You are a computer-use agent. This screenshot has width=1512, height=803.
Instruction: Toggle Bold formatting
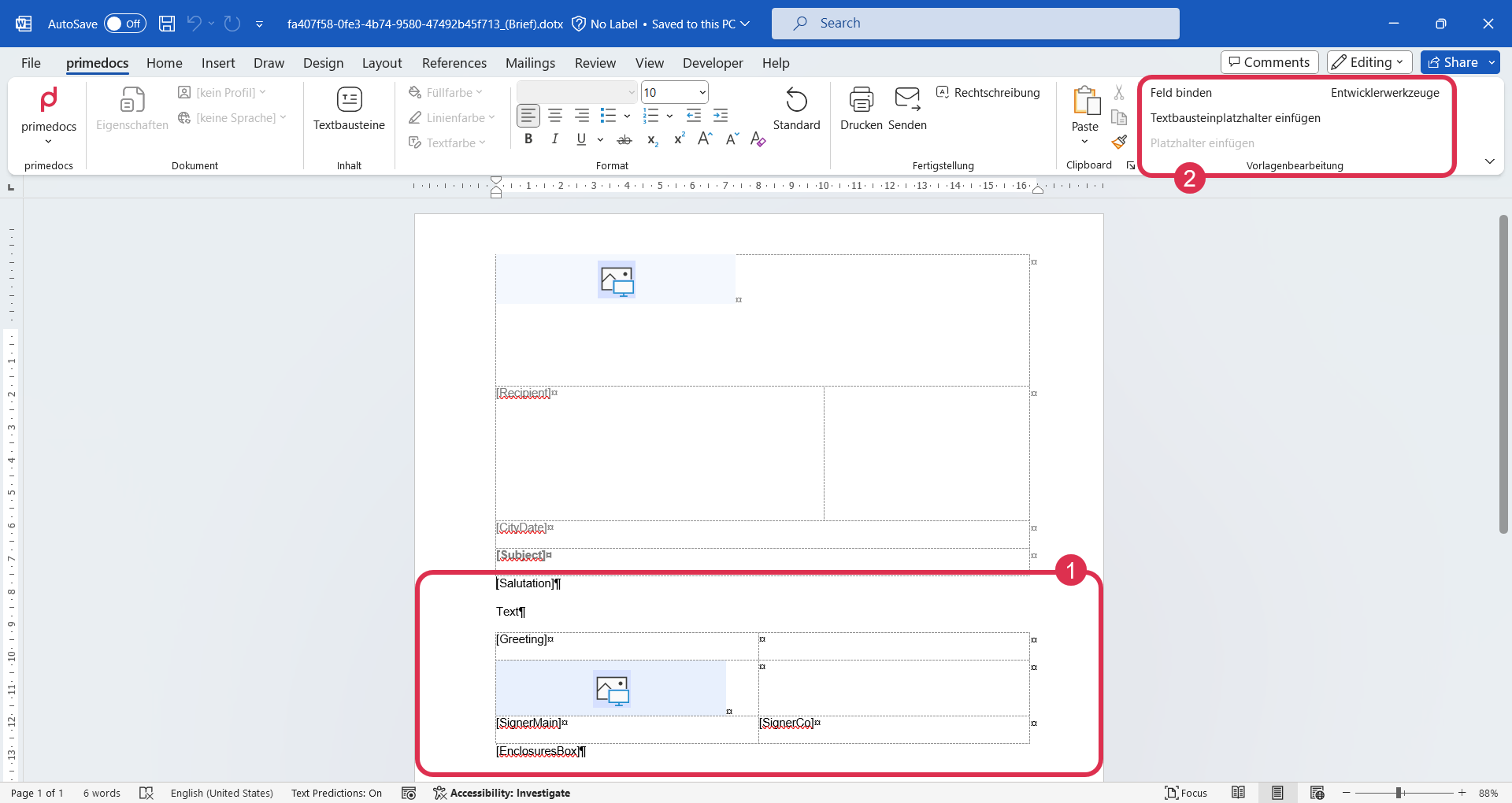pos(528,139)
